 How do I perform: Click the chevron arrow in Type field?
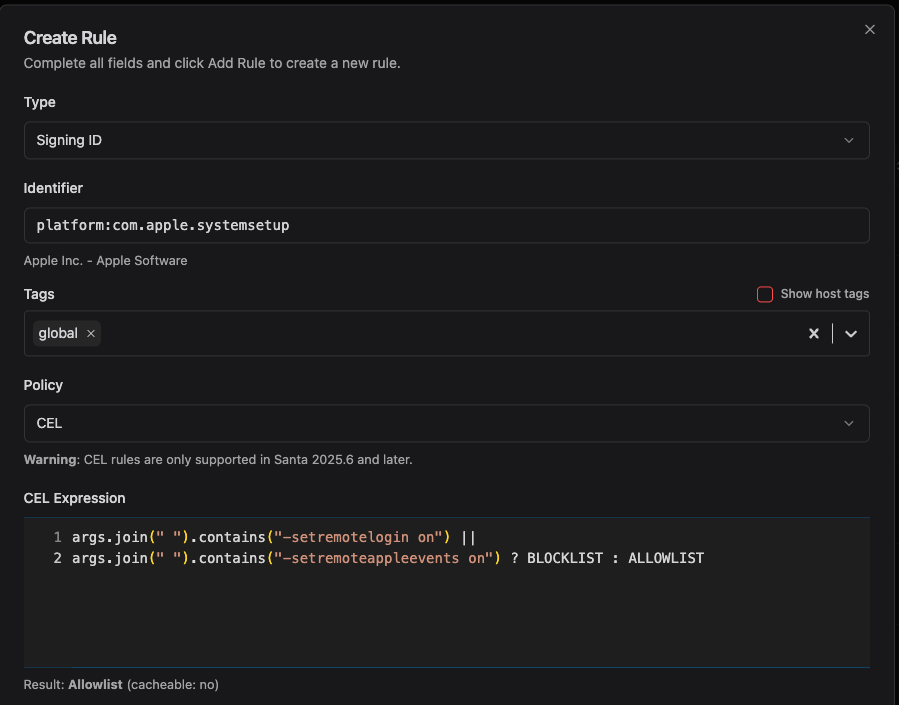848,141
